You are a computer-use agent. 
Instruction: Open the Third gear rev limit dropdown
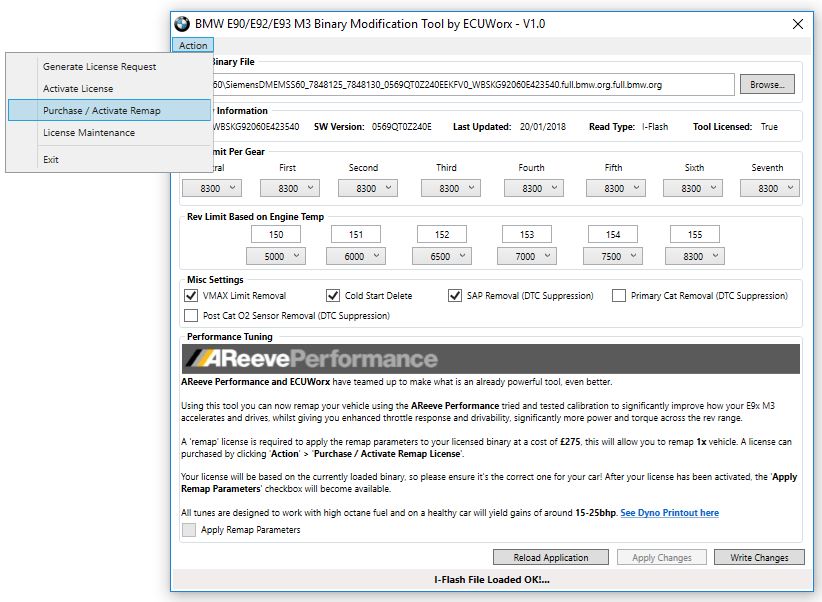tap(451, 188)
